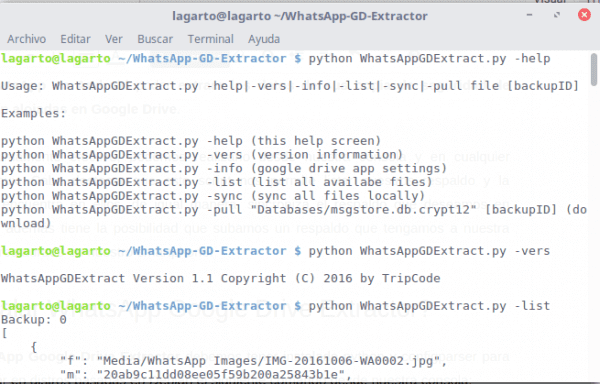Click the terminal vertical scrollbar handle

pyautogui.click(x=593, y=69)
